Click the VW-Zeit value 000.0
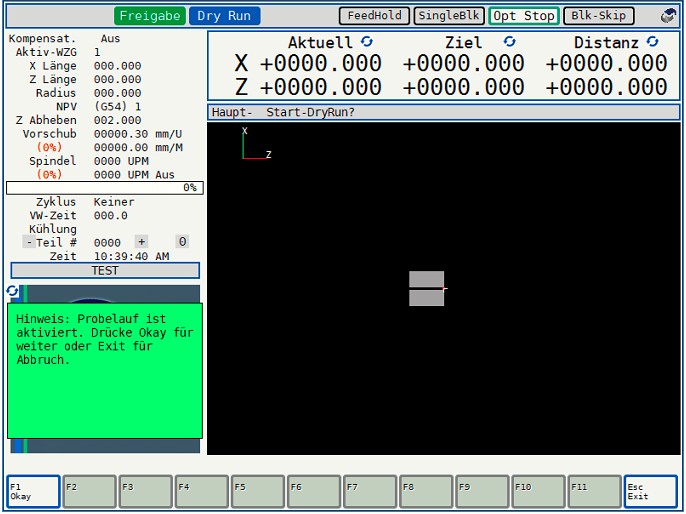The image size is (686, 514). [111, 216]
